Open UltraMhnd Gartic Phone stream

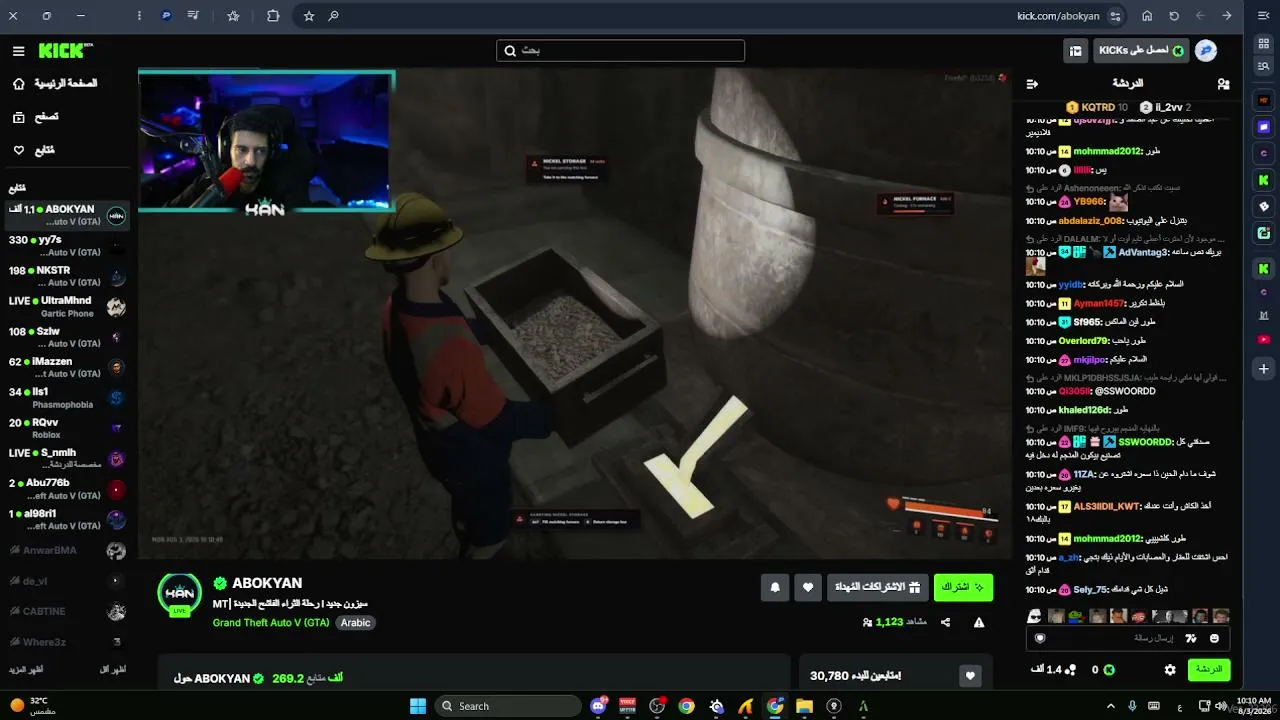(x=68, y=306)
